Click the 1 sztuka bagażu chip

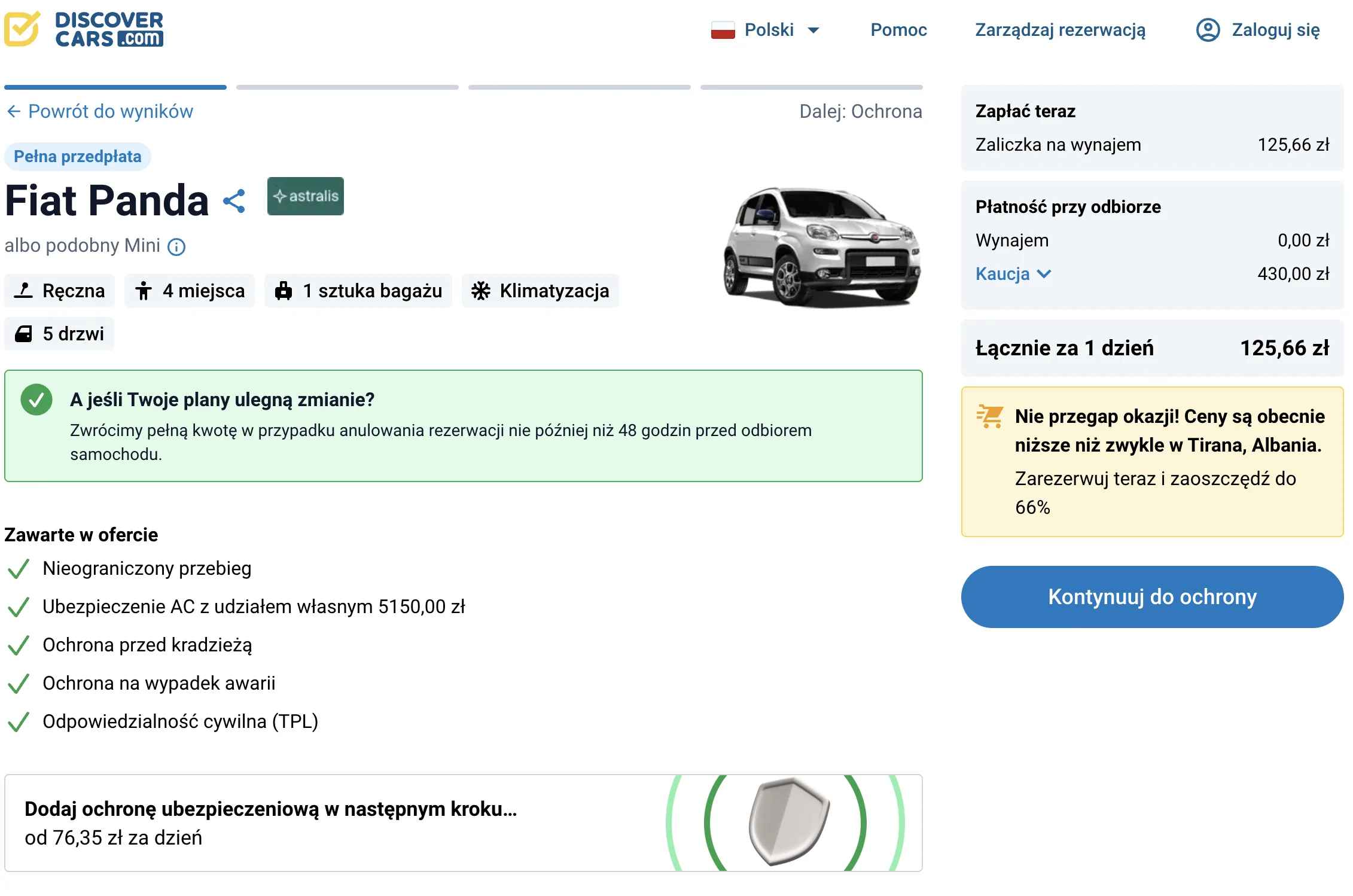(x=358, y=291)
